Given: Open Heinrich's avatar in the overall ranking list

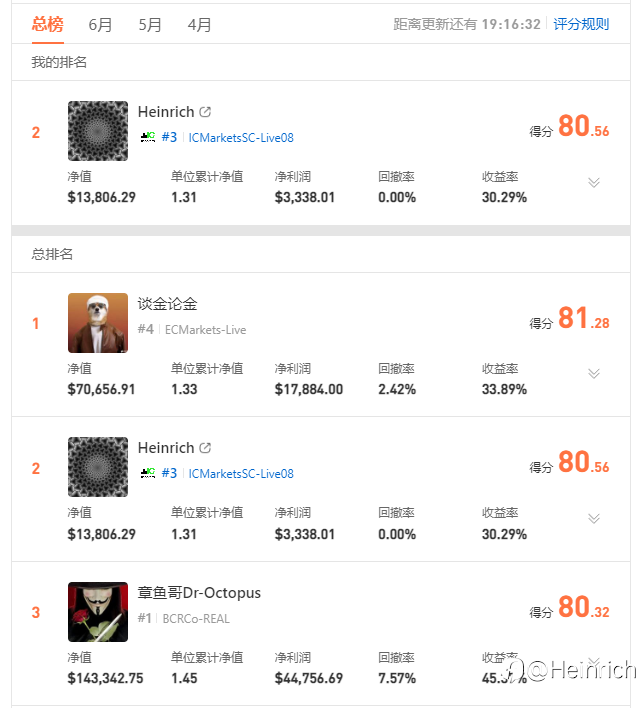Looking at the screenshot, I should pyautogui.click(x=98, y=467).
